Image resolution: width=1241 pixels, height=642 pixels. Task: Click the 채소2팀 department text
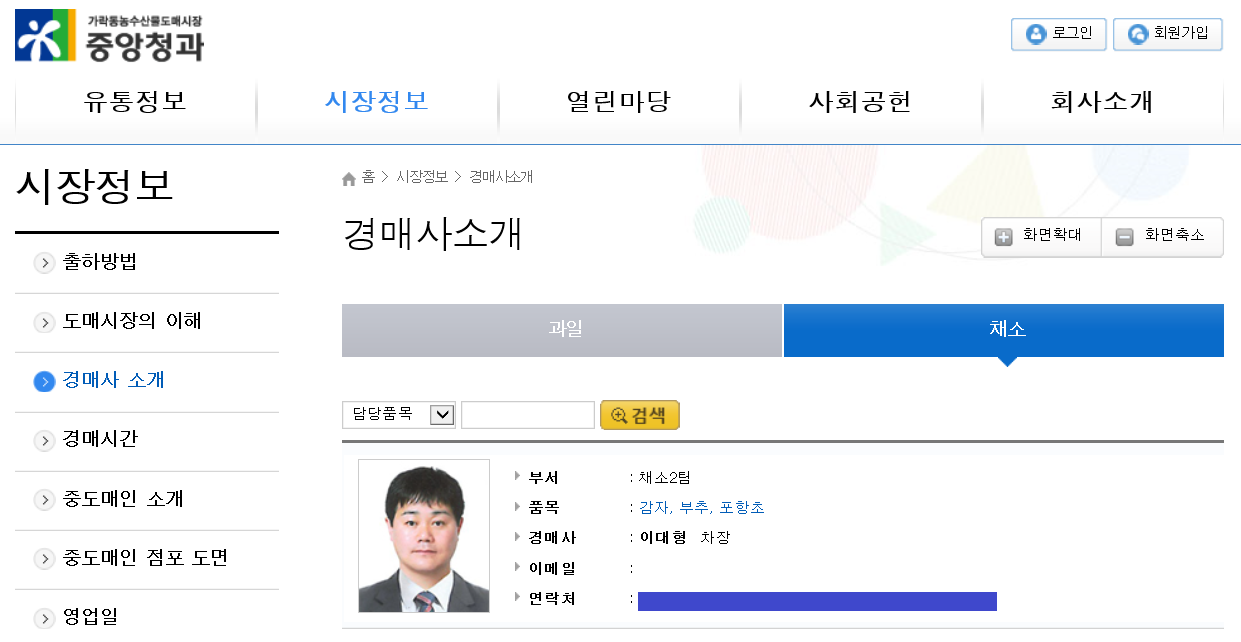pyautogui.click(x=664, y=478)
